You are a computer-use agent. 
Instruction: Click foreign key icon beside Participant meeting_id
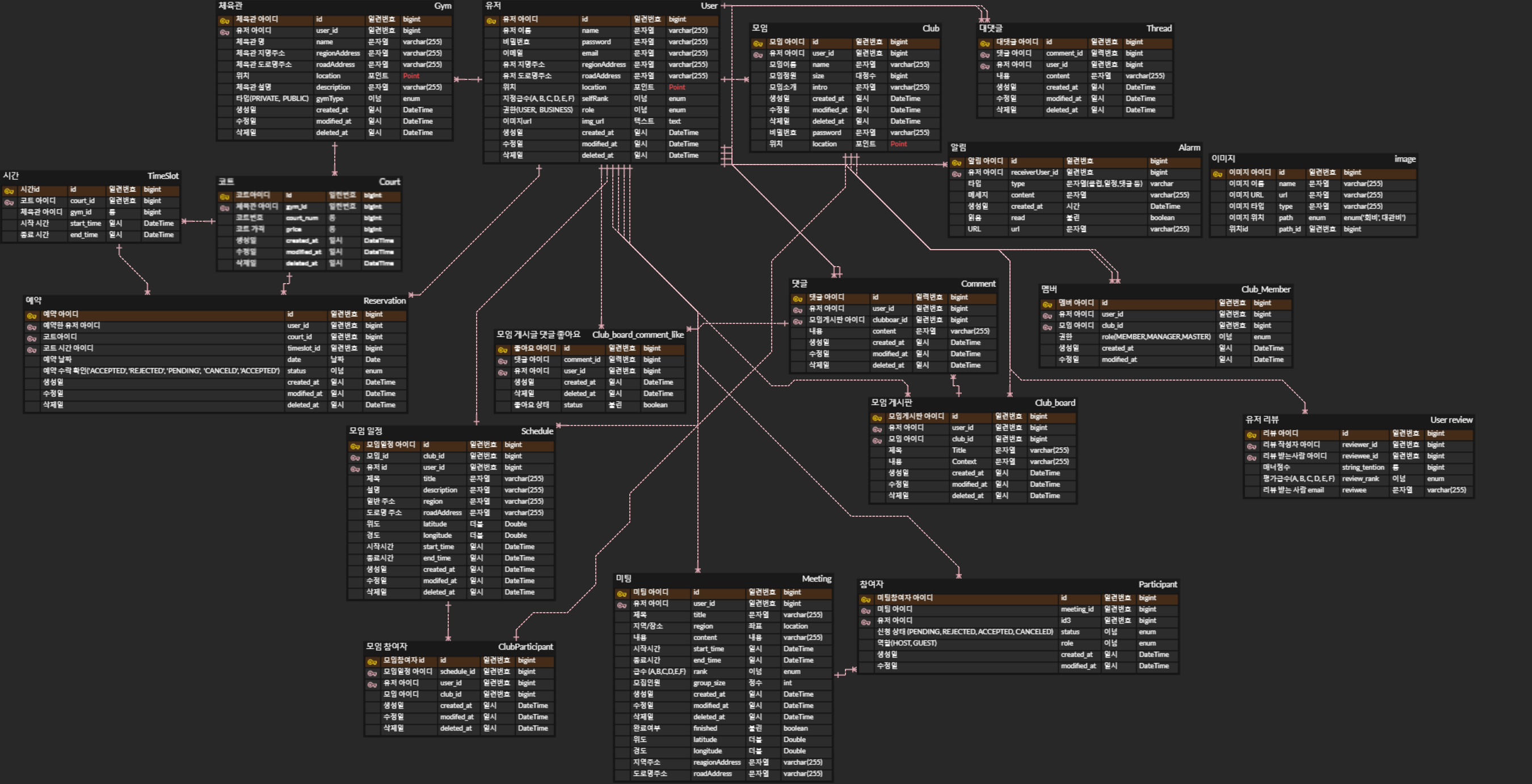point(865,610)
